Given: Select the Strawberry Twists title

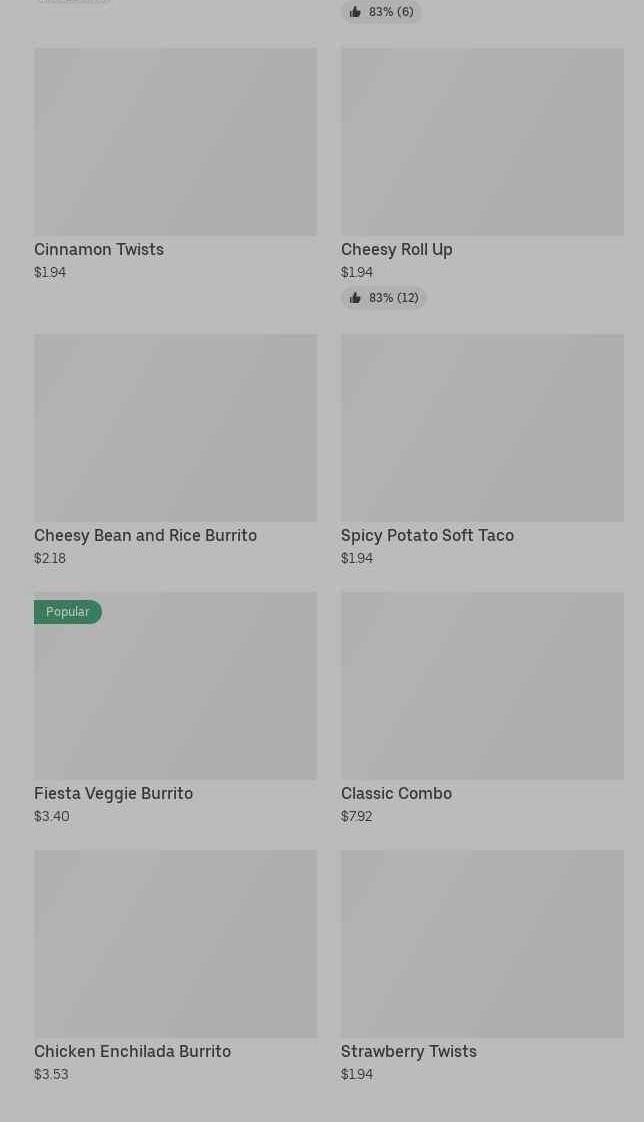Looking at the screenshot, I should click(x=409, y=1052).
